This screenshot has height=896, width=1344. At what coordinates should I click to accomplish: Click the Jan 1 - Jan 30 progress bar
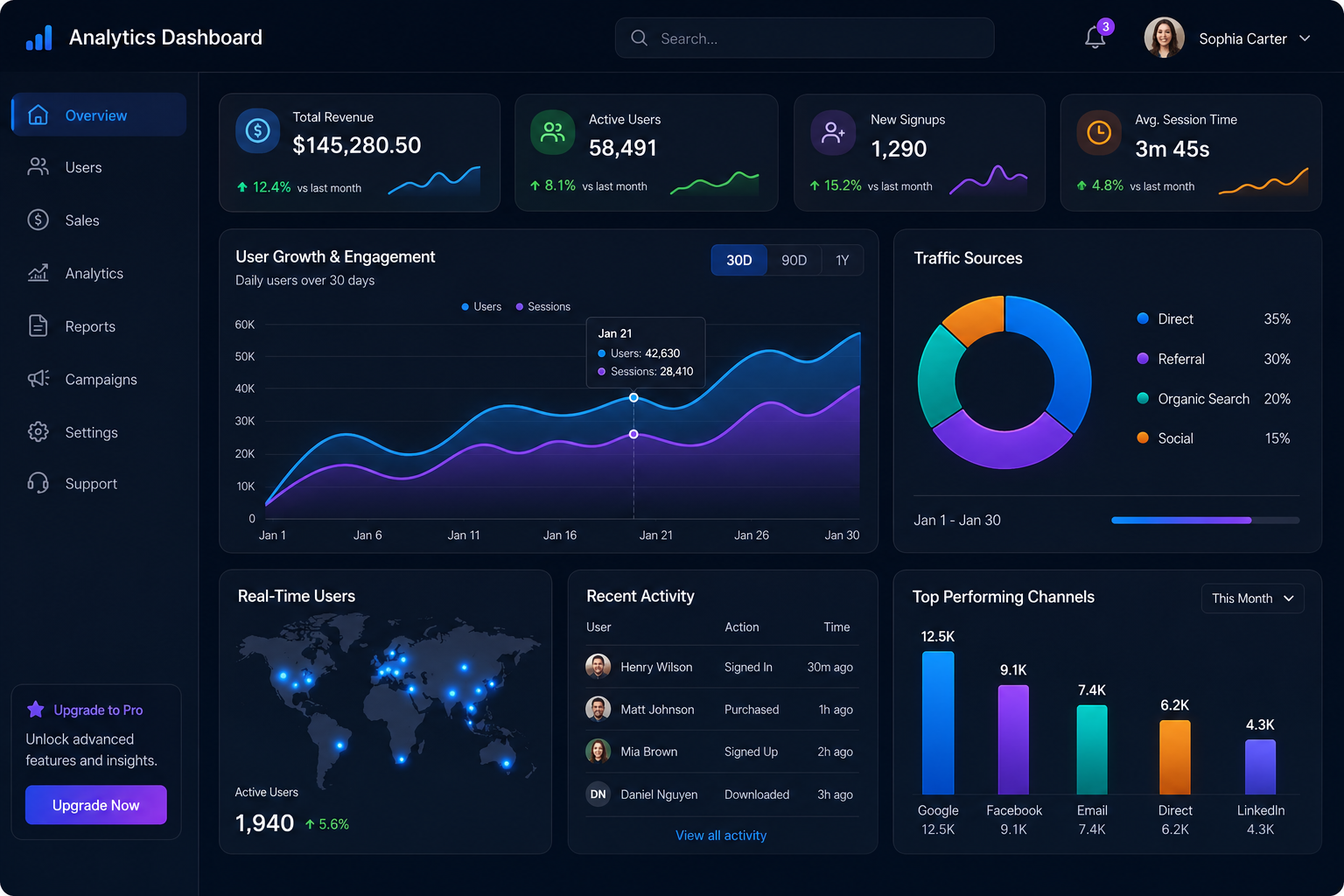(1206, 520)
